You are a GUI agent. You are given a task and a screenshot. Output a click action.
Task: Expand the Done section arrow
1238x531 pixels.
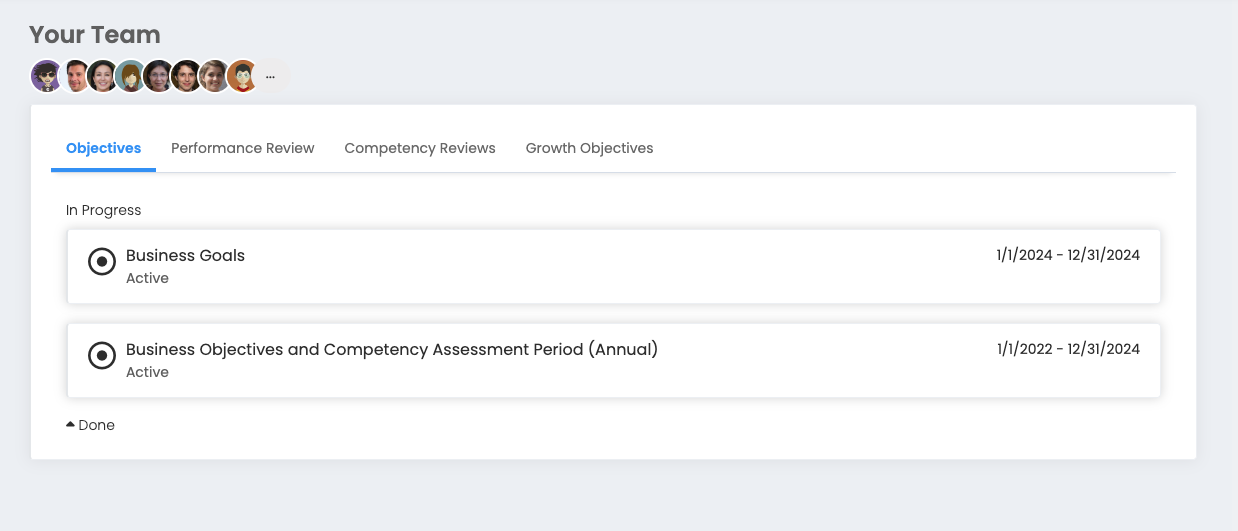pos(70,425)
